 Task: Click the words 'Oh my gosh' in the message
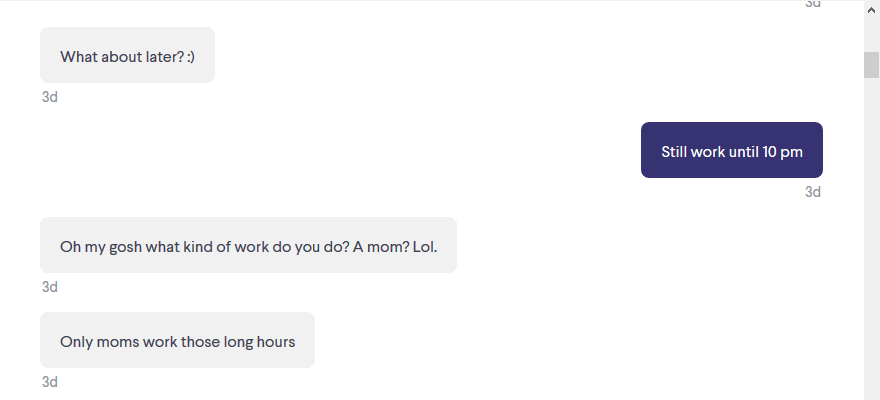[x=101, y=247]
